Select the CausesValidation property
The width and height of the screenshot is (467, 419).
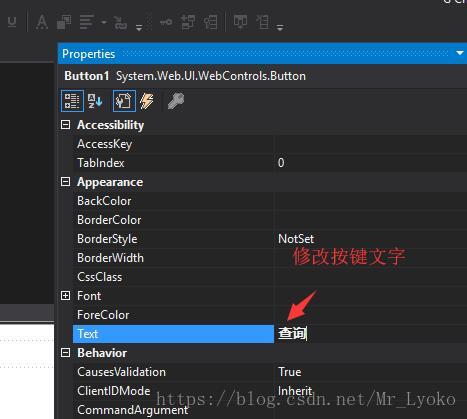point(173,372)
